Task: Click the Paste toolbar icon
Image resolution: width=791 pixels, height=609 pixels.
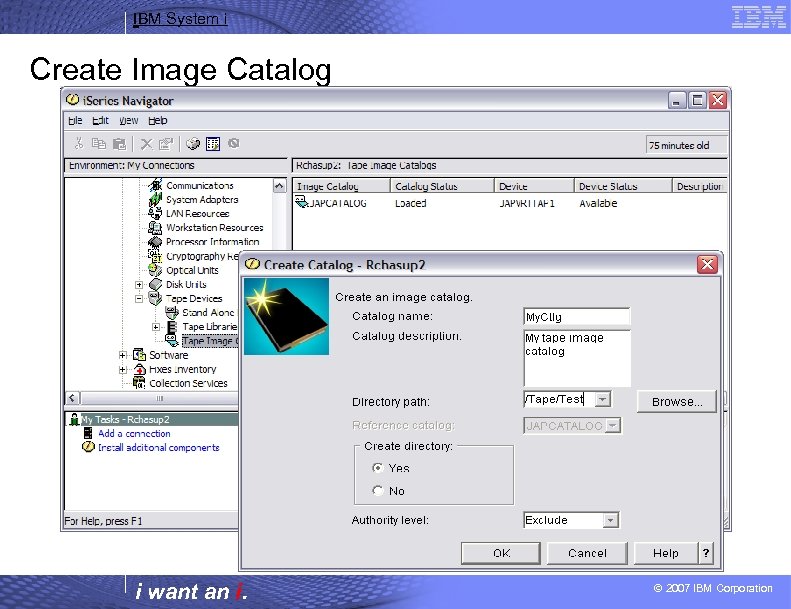Action: tap(119, 144)
